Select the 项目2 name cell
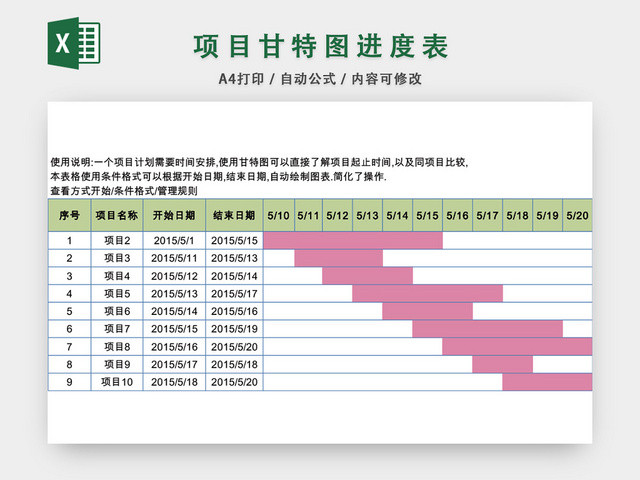Screen dimensions: 640x480 (117, 240)
